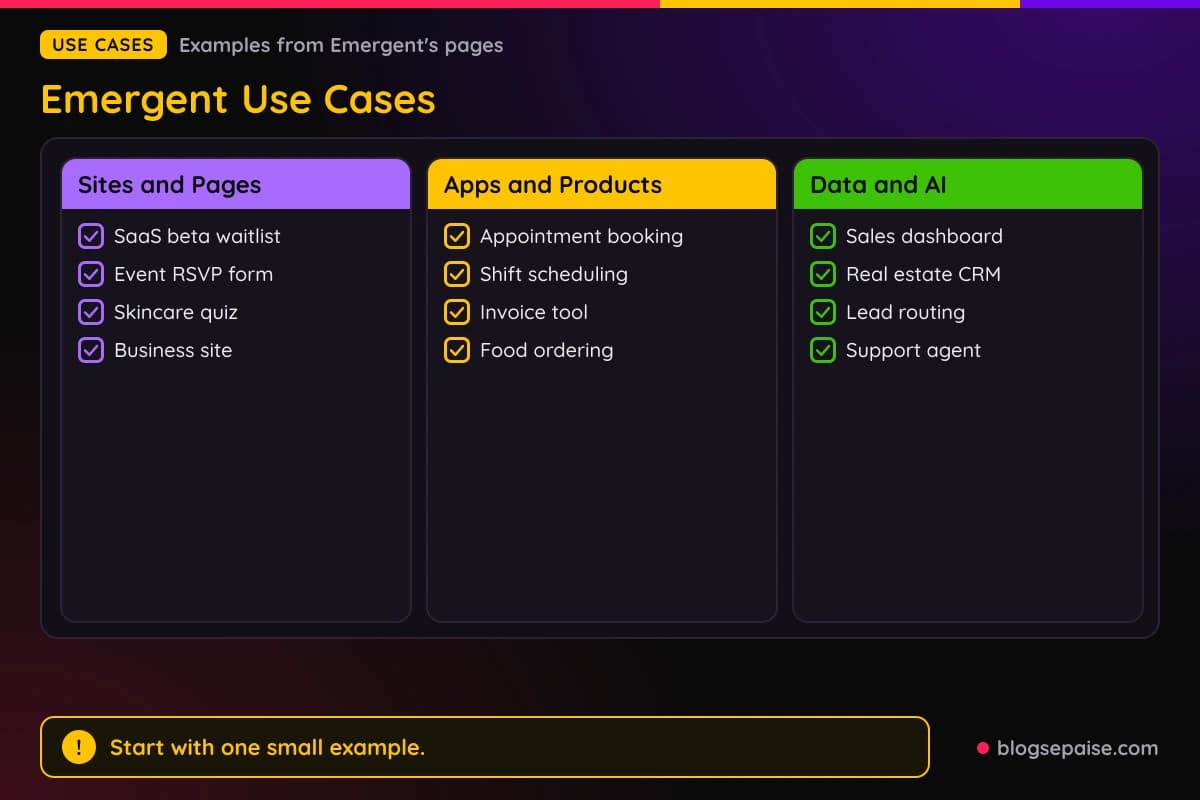Click the yellow exclamation warning icon
The height and width of the screenshot is (800, 1200).
79,747
